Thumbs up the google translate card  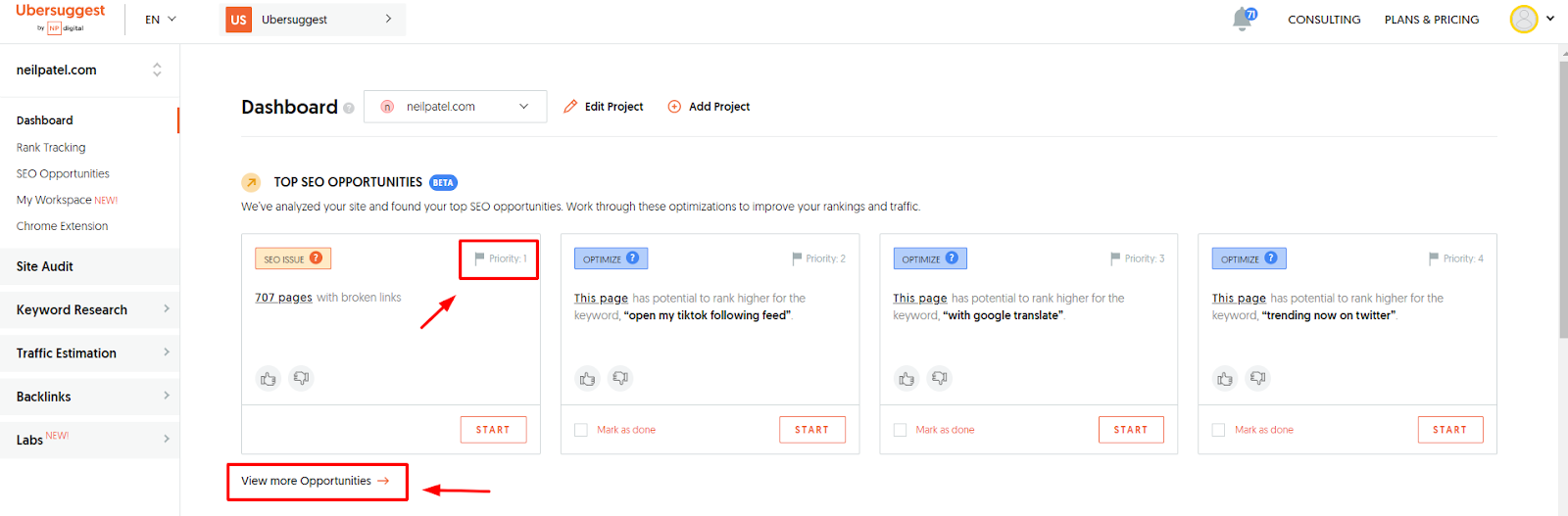[x=906, y=378]
